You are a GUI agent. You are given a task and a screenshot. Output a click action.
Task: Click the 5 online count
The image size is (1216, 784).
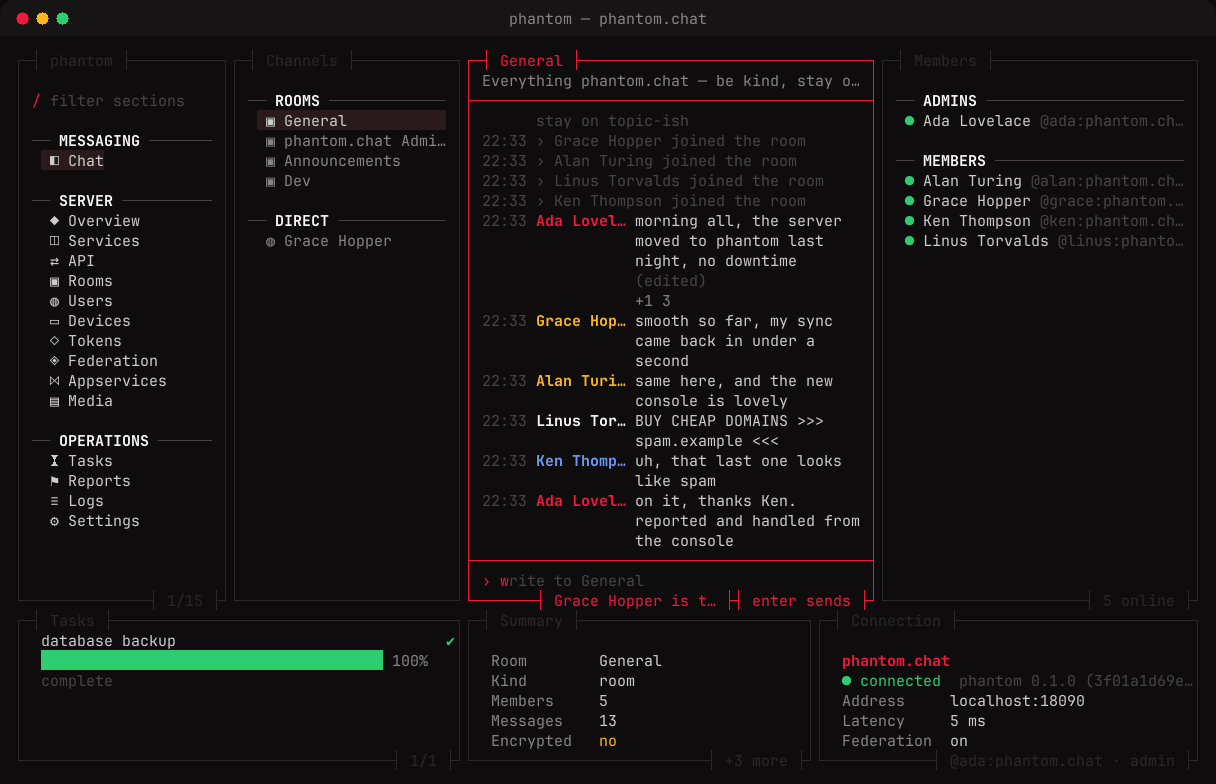[1139, 601]
